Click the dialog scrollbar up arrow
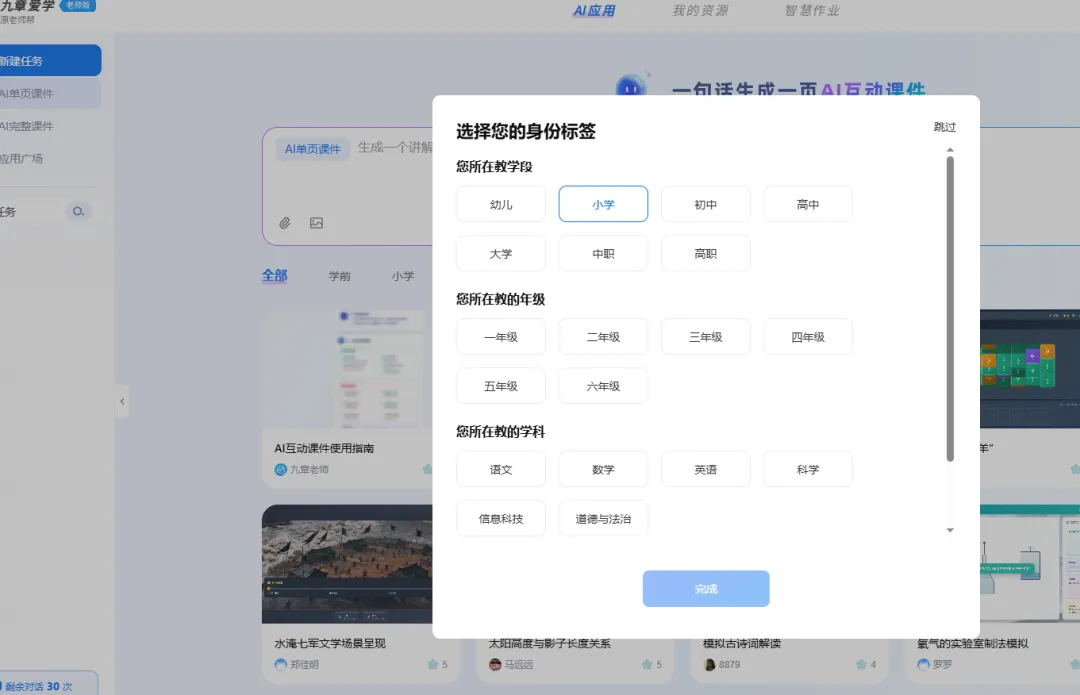 tap(950, 149)
